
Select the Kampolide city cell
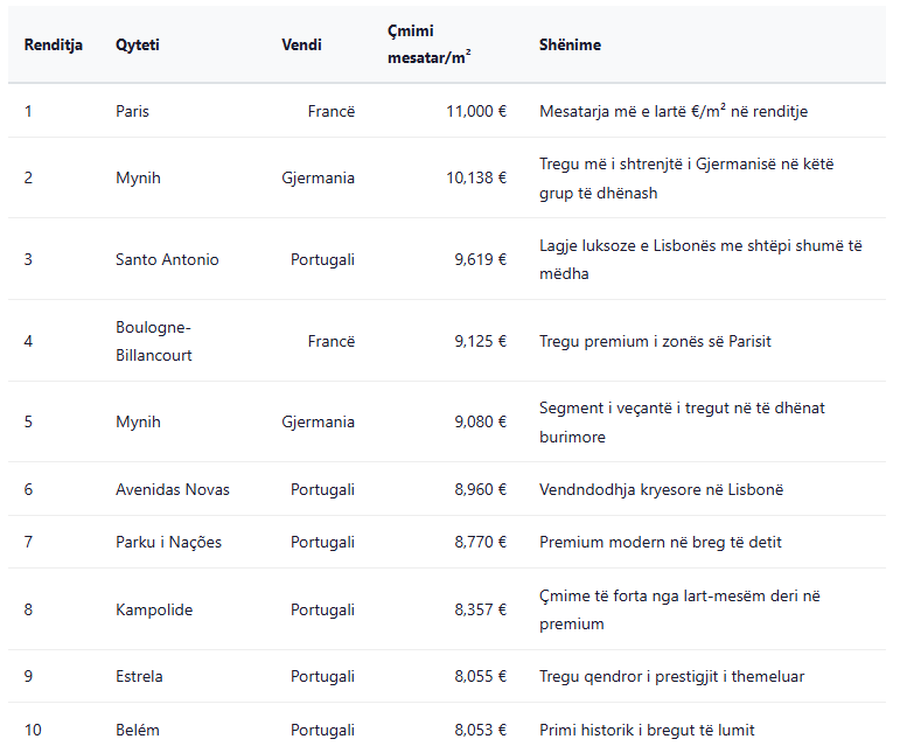154,610
